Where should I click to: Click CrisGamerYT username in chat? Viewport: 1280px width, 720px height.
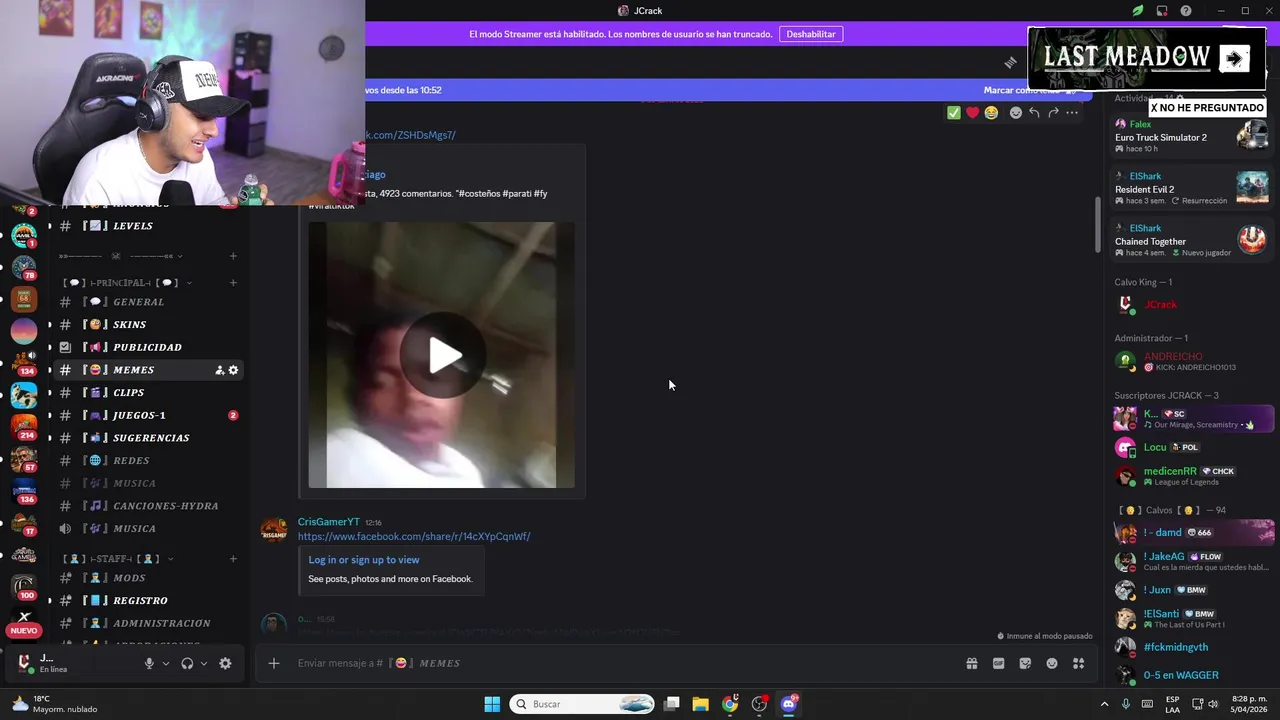tap(329, 522)
